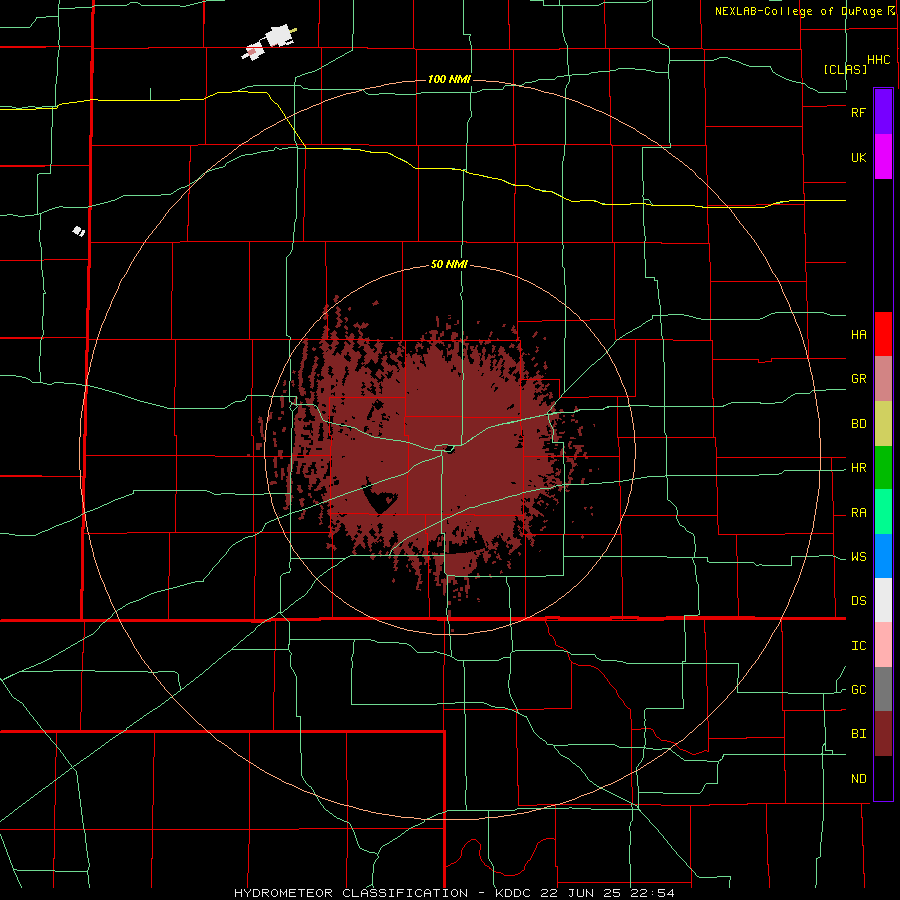Image resolution: width=900 pixels, height=900 pixels.
Task: Click the dusty pink GR legend swatch
Action: tap(883, 379)
